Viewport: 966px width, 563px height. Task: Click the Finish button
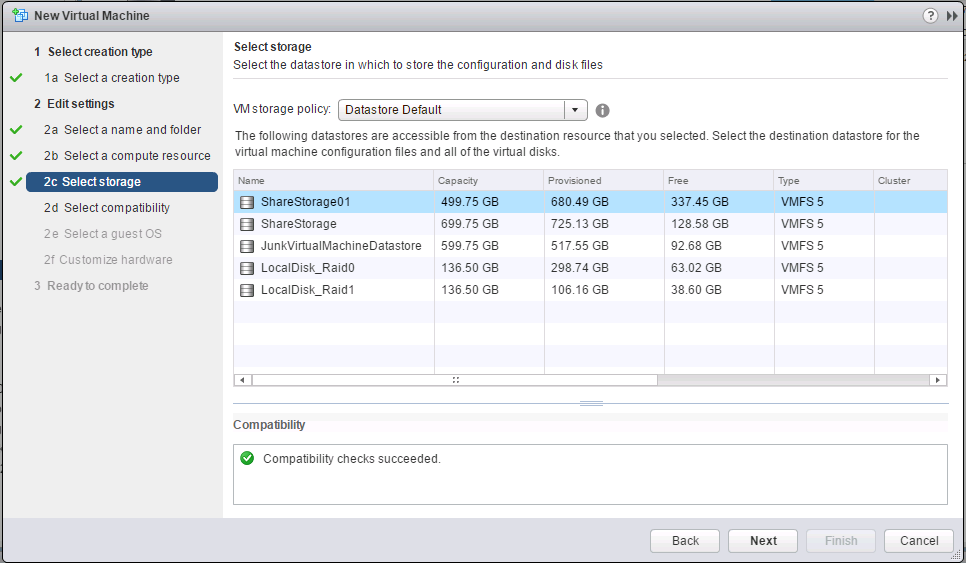[x=840, y=541]
